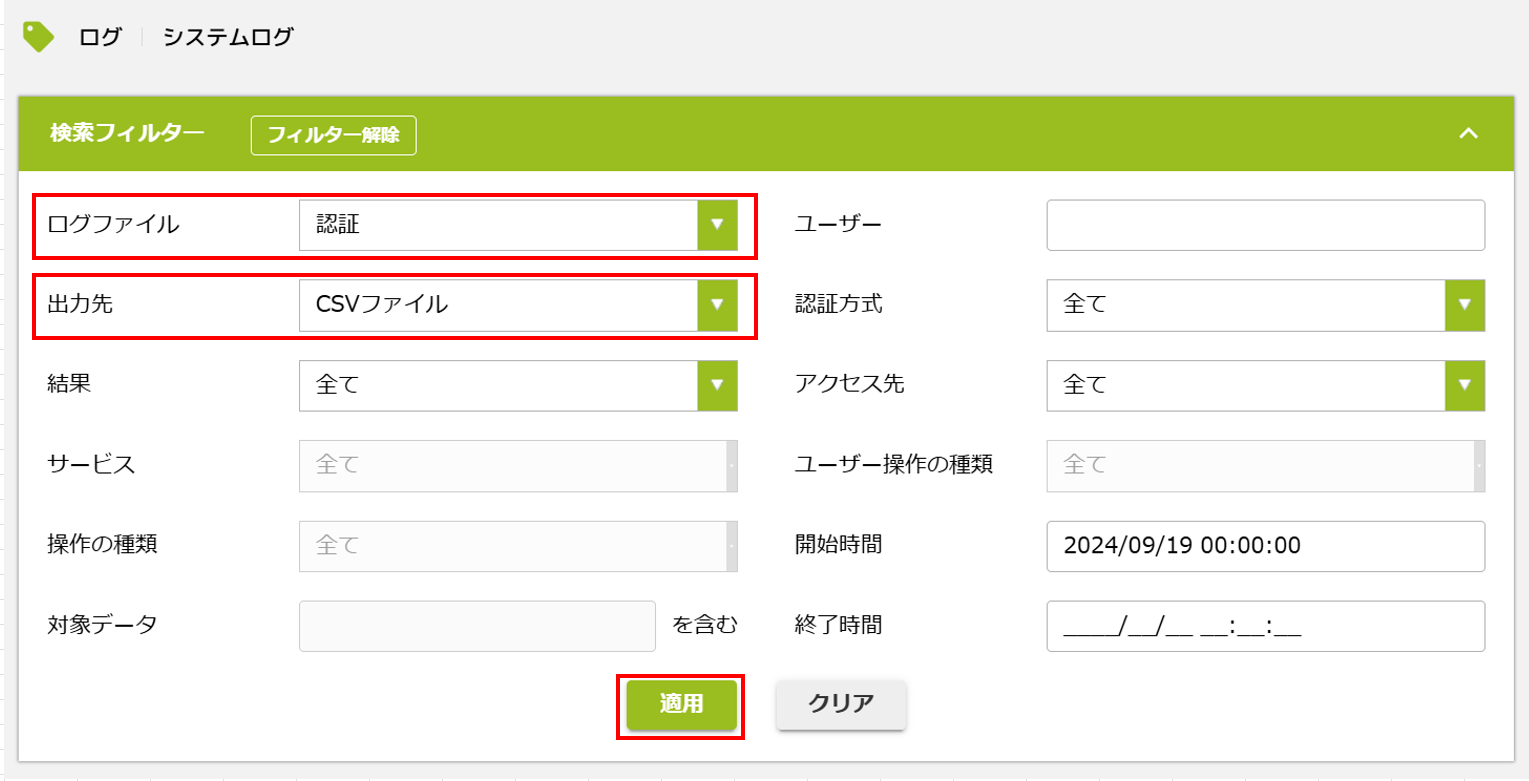1529x781 pixels.
Task: Click the ユーザー操作の種類 dropdown
Action: (x=1266, y=465)
